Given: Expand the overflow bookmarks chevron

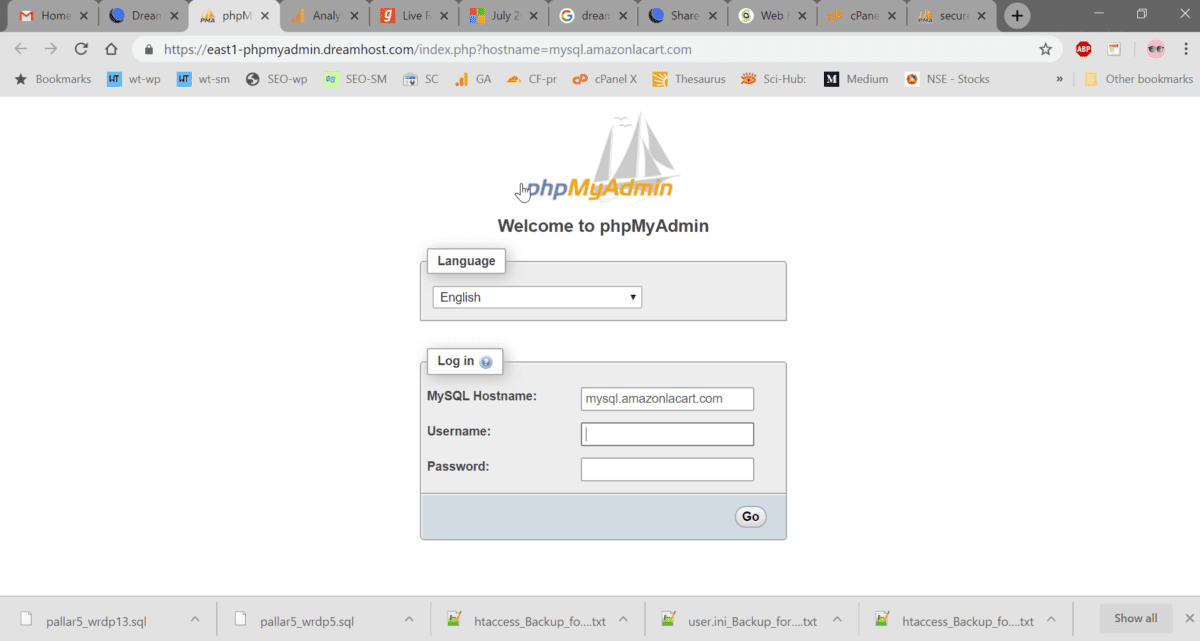Looking at the screenshot, I should pyautogui.click(x=1059, y=78).
